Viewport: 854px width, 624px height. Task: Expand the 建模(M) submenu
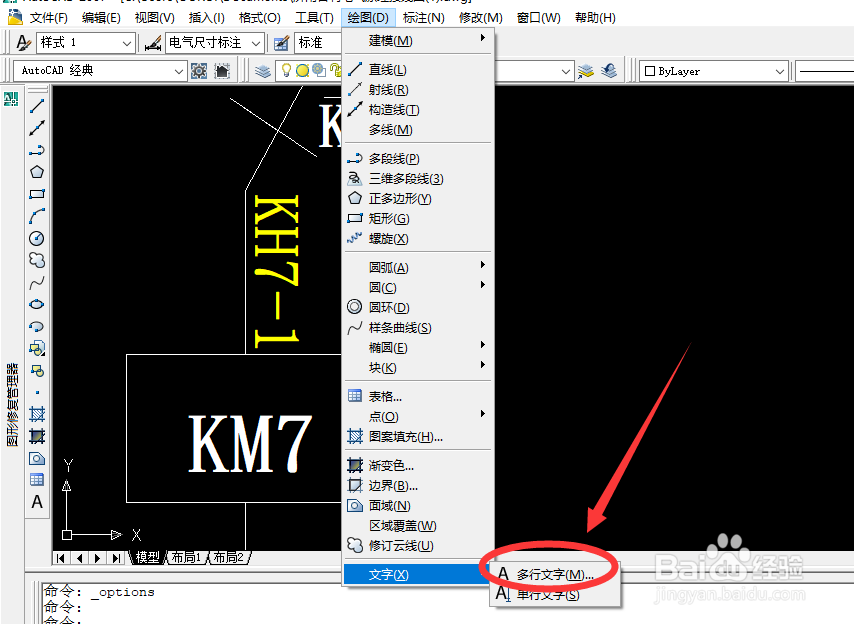pyautogui.click(x=418, y=40)
